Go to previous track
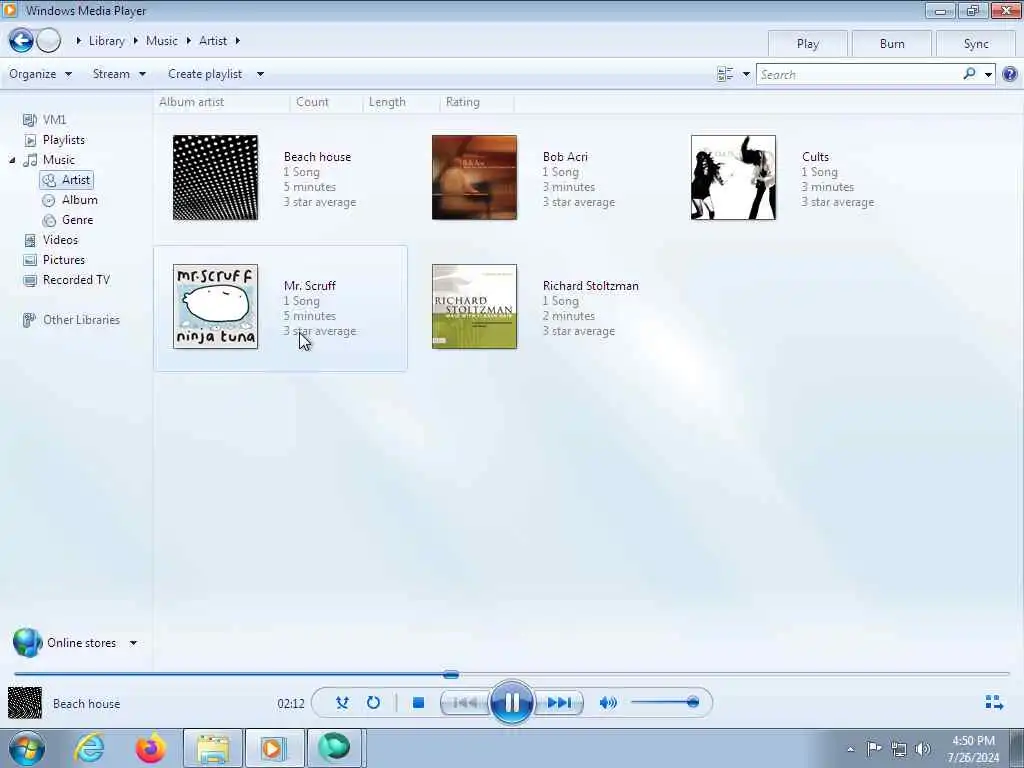The image size is (1024, 768). tap(464, 703)
